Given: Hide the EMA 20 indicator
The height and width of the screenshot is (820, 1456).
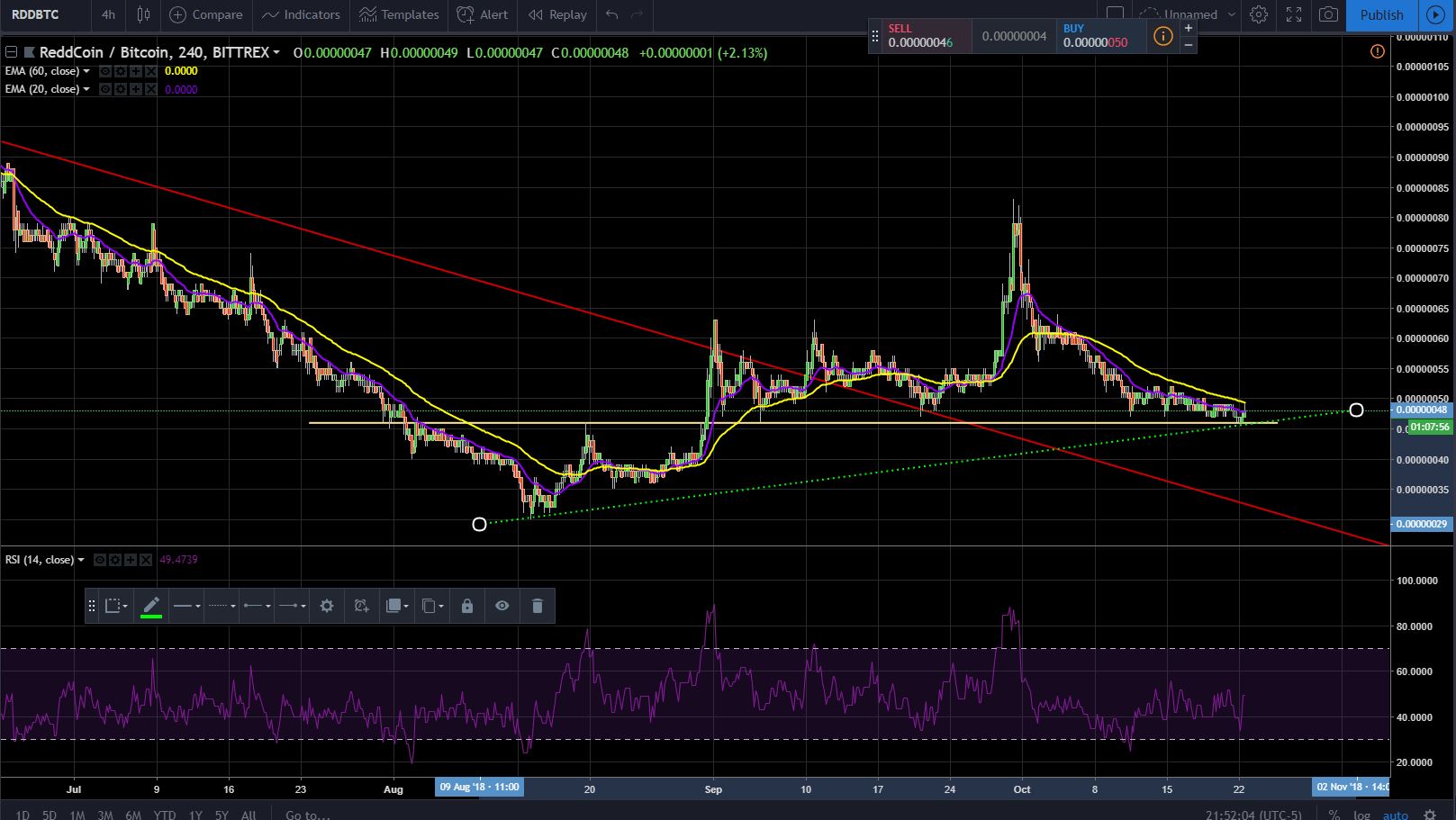Looking at the screenshot, I should (x=105, y=89).
